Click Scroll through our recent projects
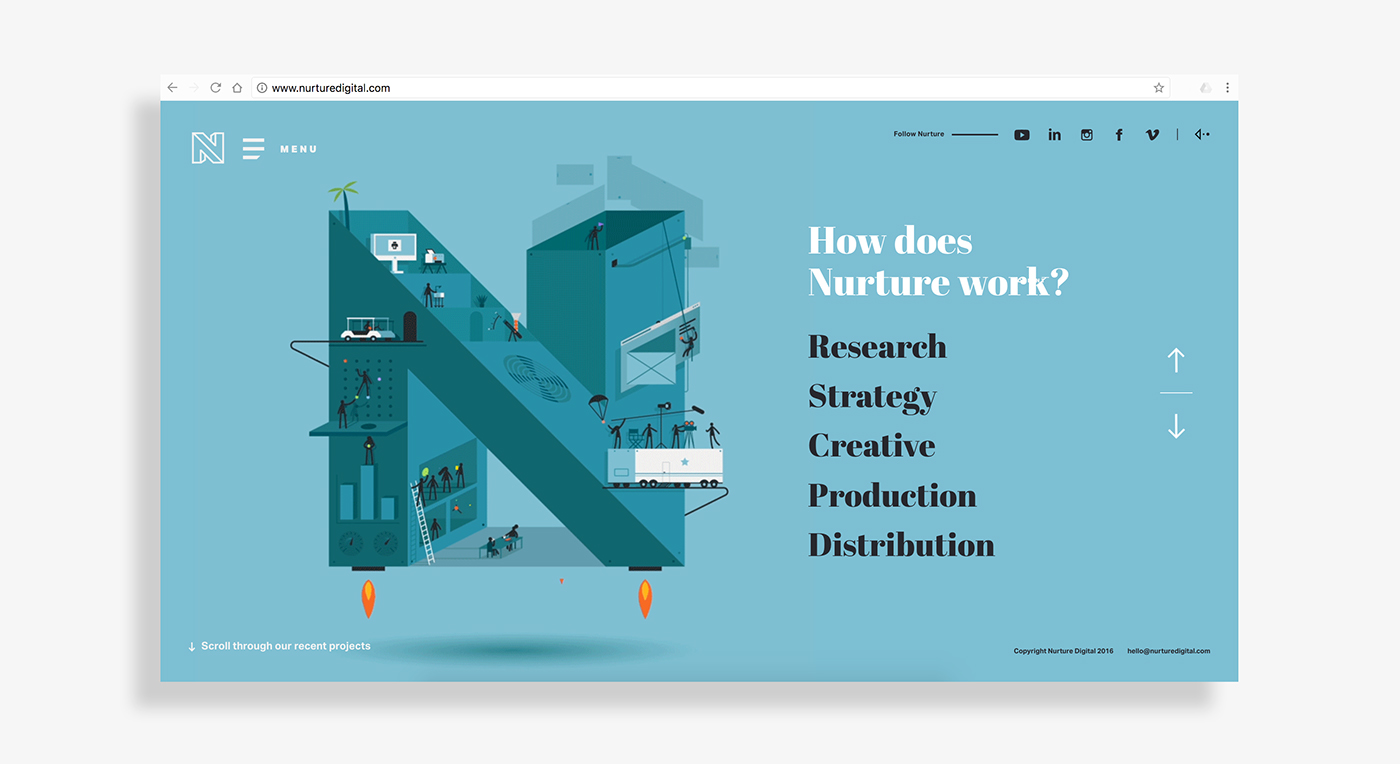The height and width of the screenshot is (764, 1400). [279, 646]
